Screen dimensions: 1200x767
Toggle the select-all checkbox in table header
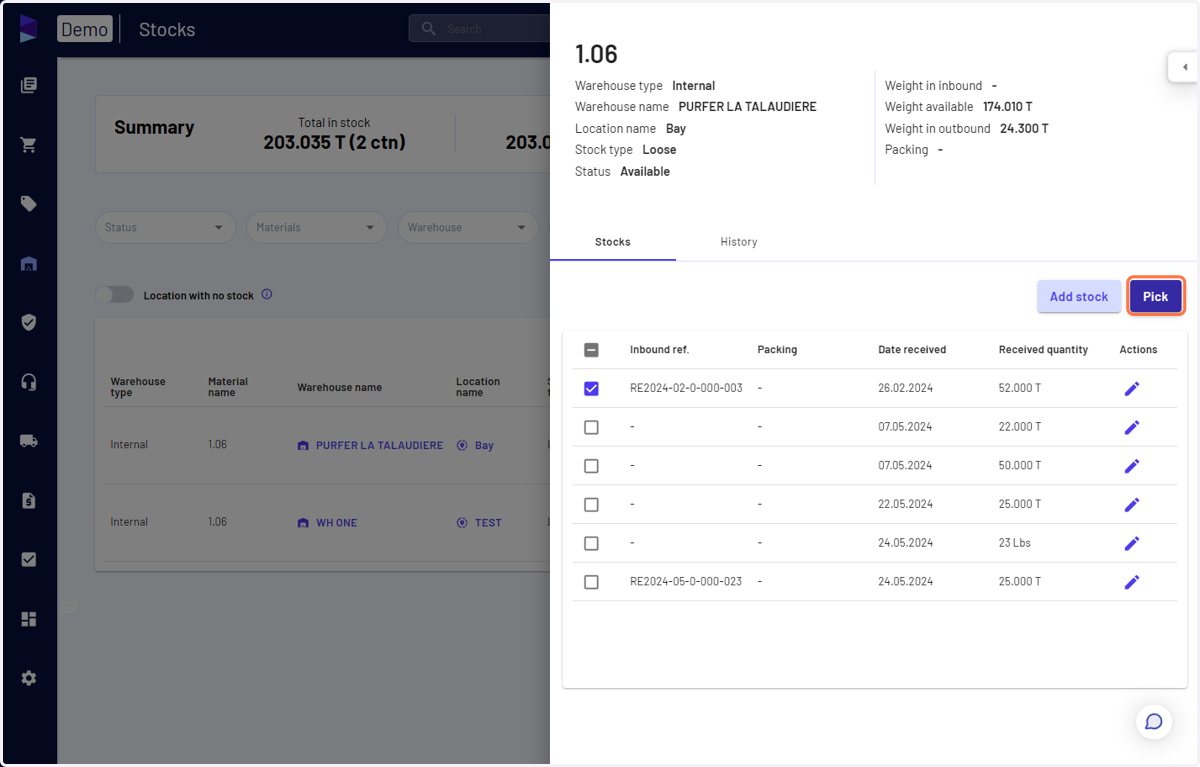(x=591, y=350)
